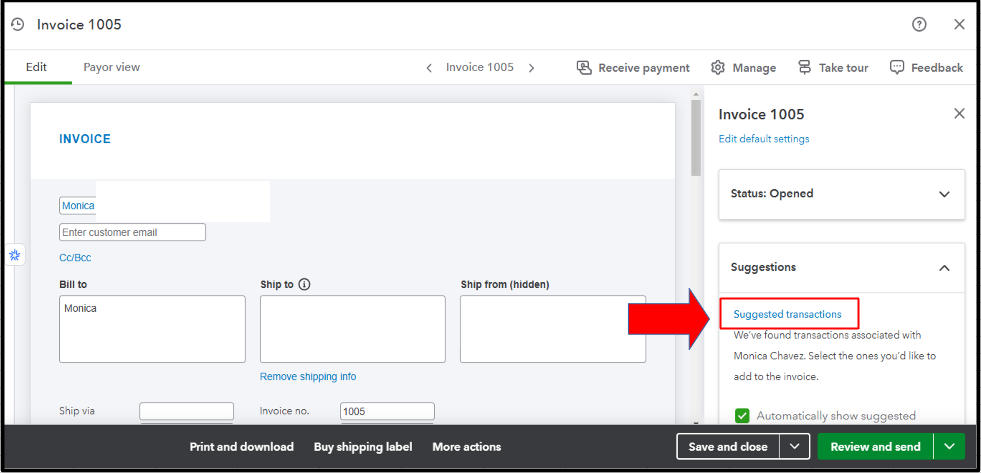The image size is (981, 473).
Task: Select the Edit tab
Action: 36,67
